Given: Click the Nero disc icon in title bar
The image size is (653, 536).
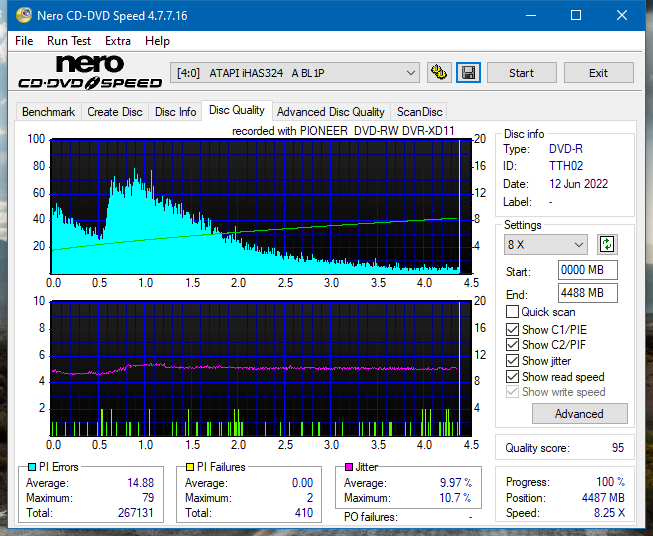Looking at the screenshot, I should coord(23,15).
